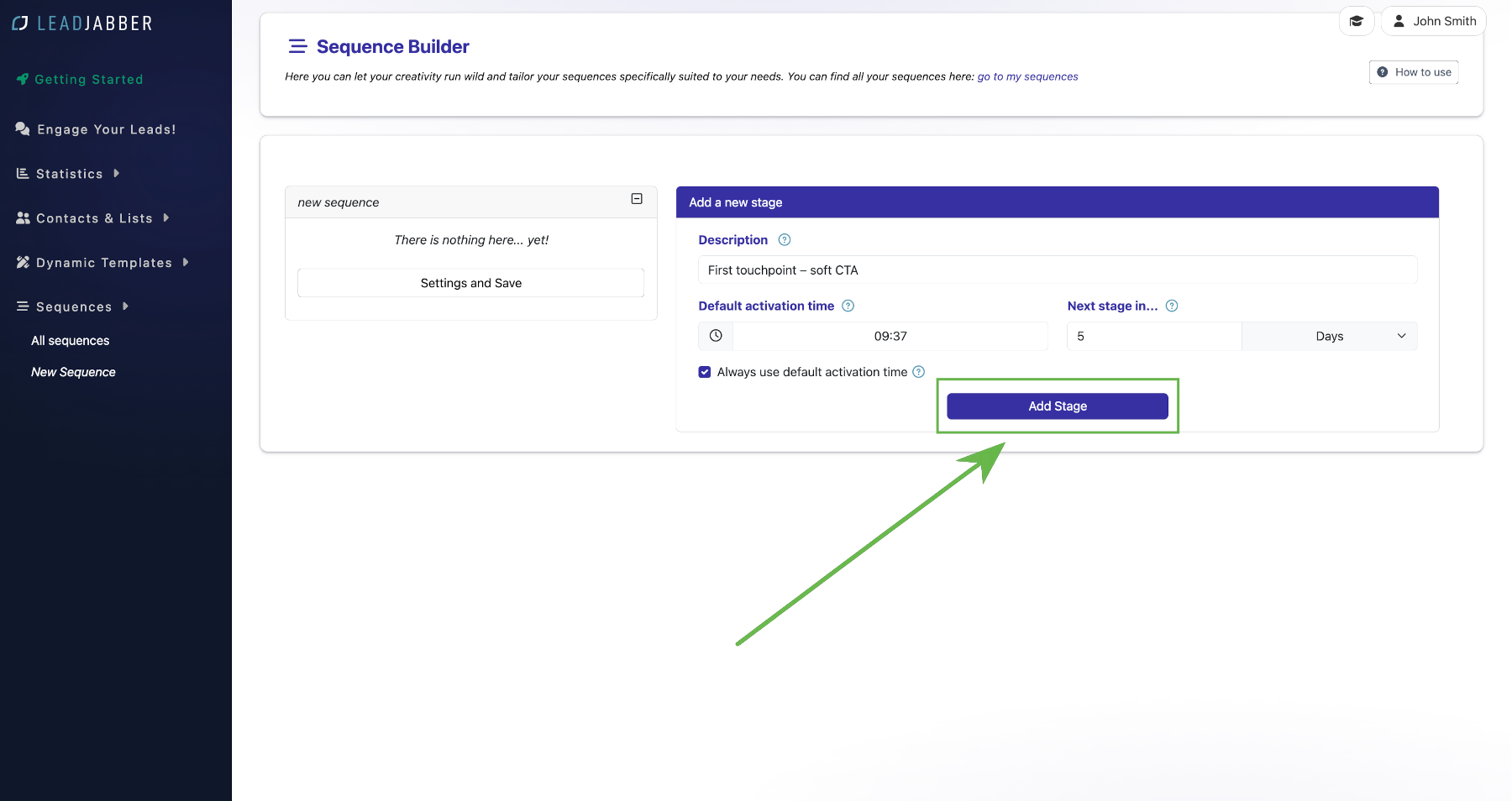Click the Sequence Builder hamburger icon
The width and height of the screenshot is (1512, 801).
coord(297,46)
